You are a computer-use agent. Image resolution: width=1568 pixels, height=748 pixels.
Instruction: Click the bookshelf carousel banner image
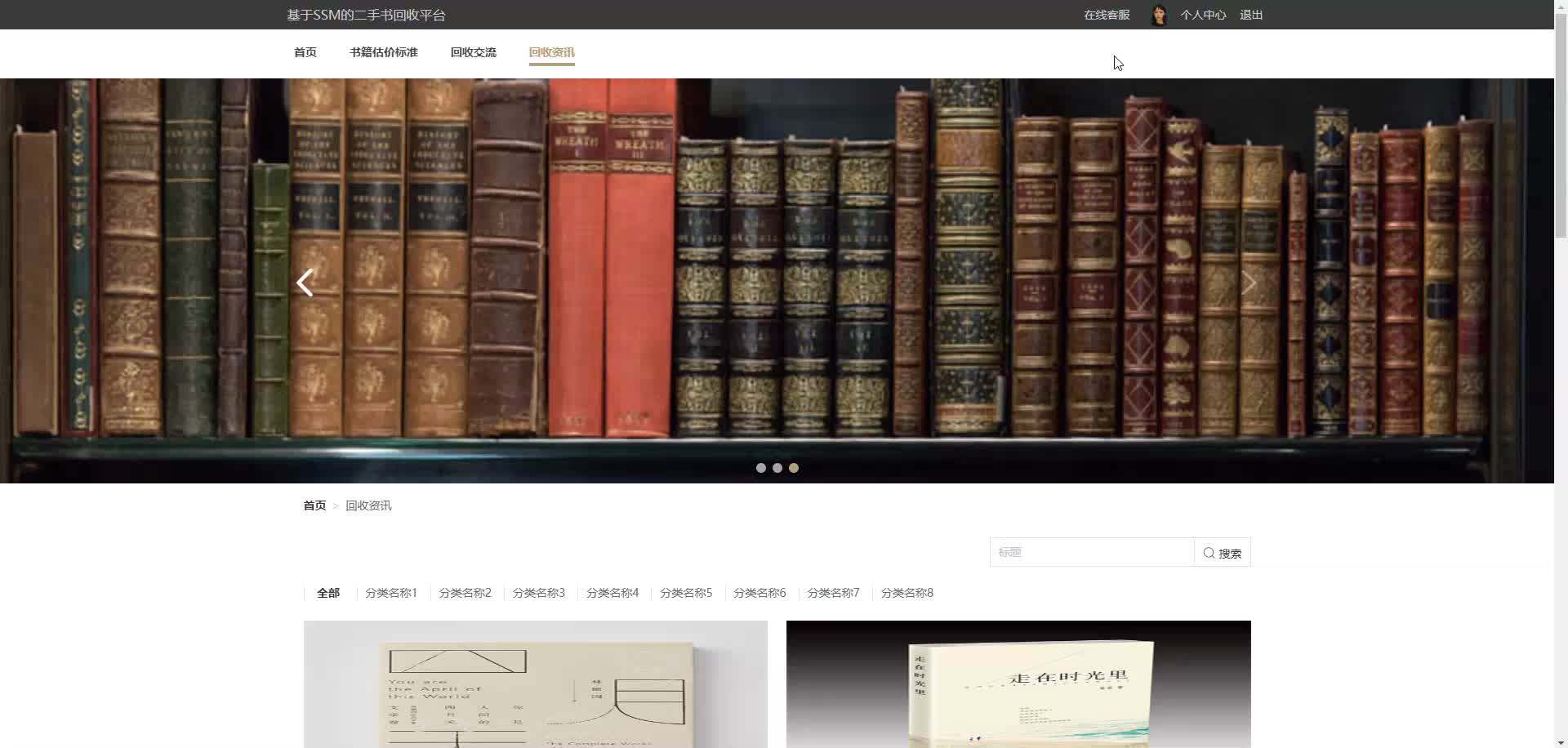pos(777,280)
